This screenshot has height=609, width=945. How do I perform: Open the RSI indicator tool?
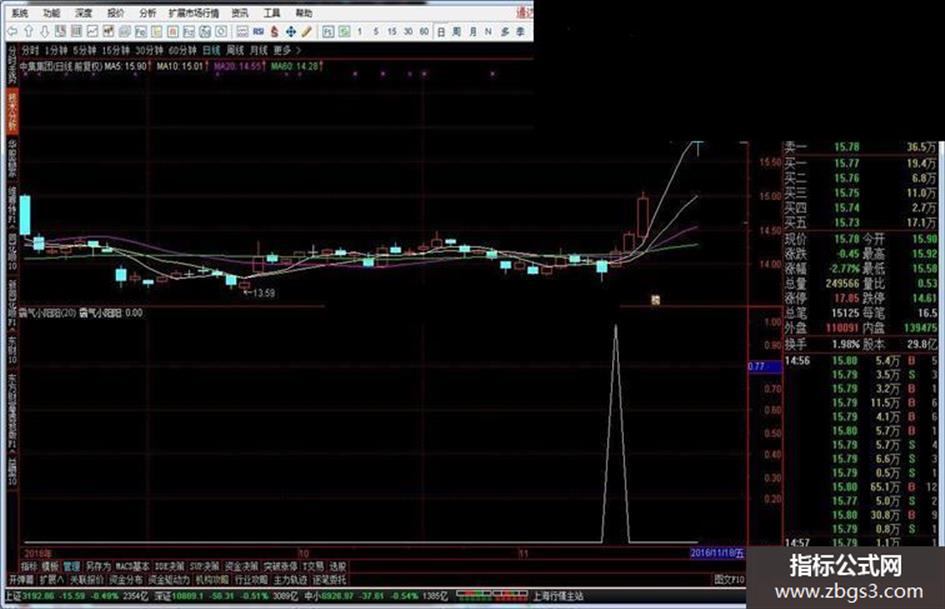point(259,31)
